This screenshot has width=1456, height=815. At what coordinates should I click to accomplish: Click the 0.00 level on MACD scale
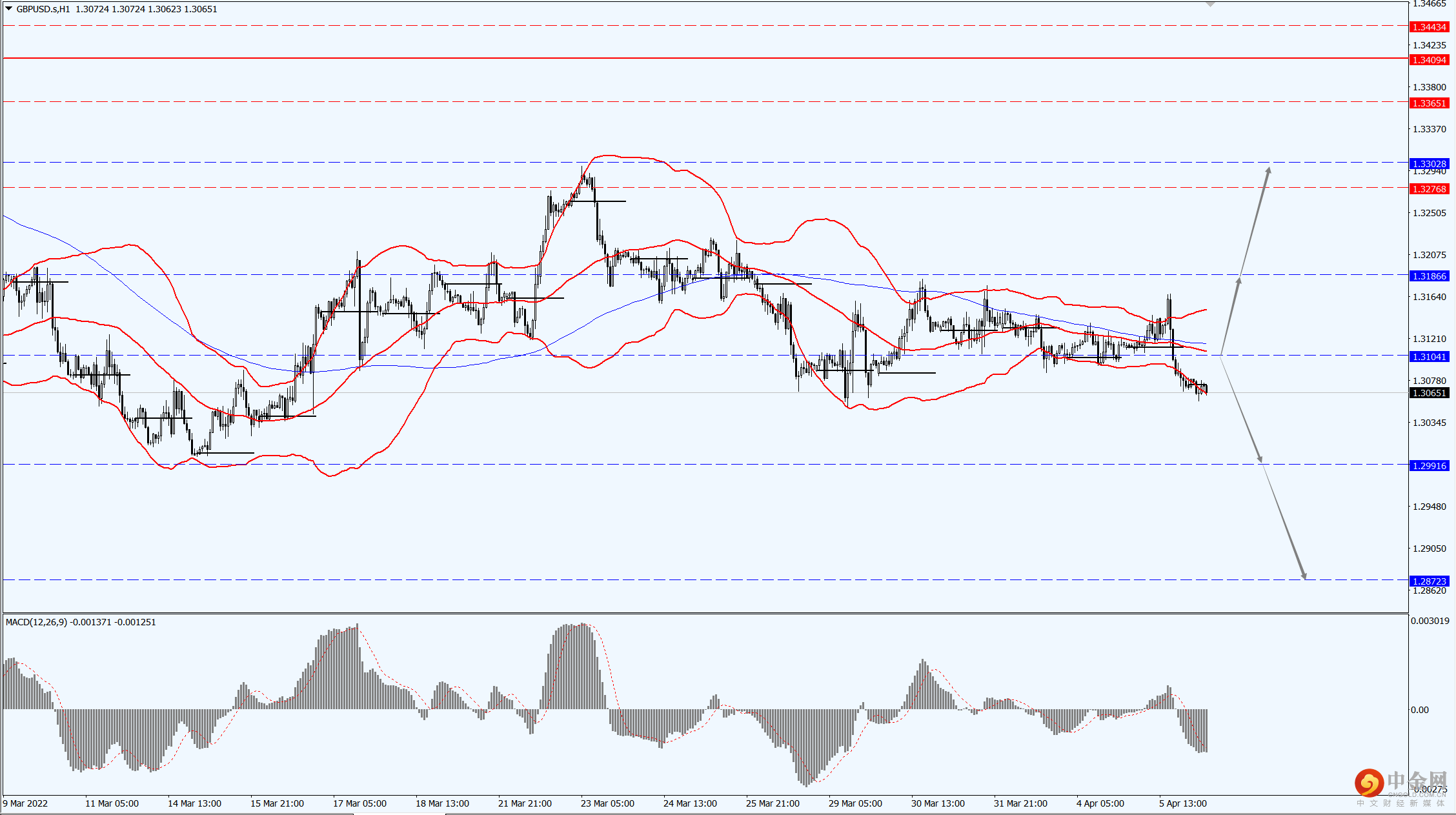coord(1419,710)
